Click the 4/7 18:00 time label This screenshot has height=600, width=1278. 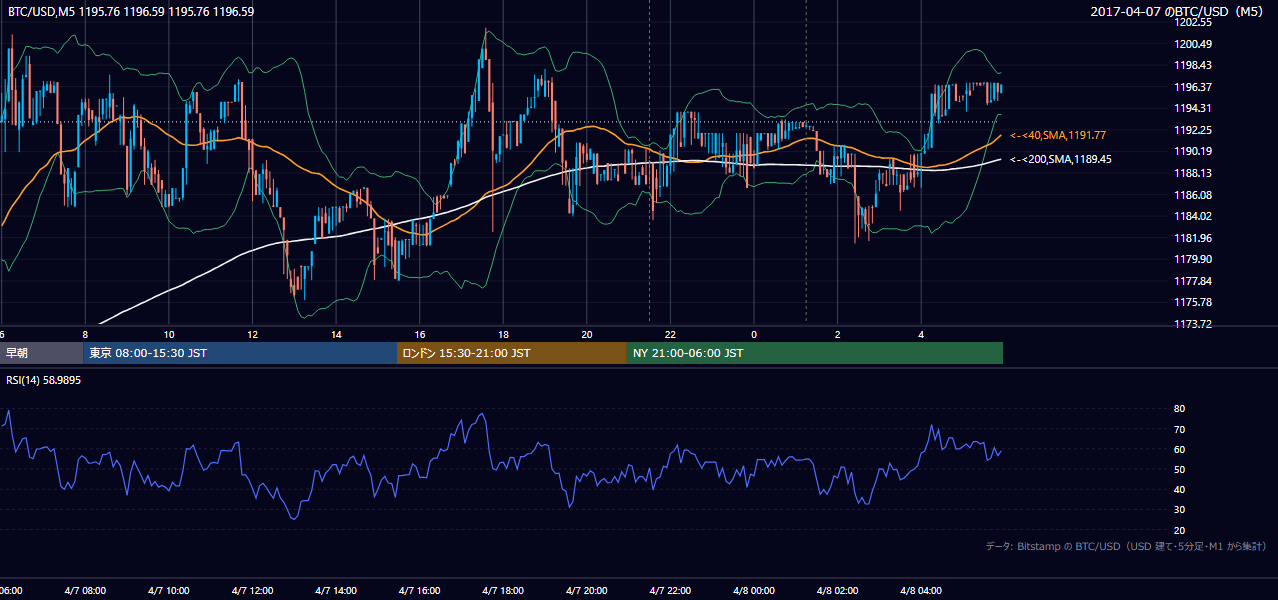(x=504, y=591)
